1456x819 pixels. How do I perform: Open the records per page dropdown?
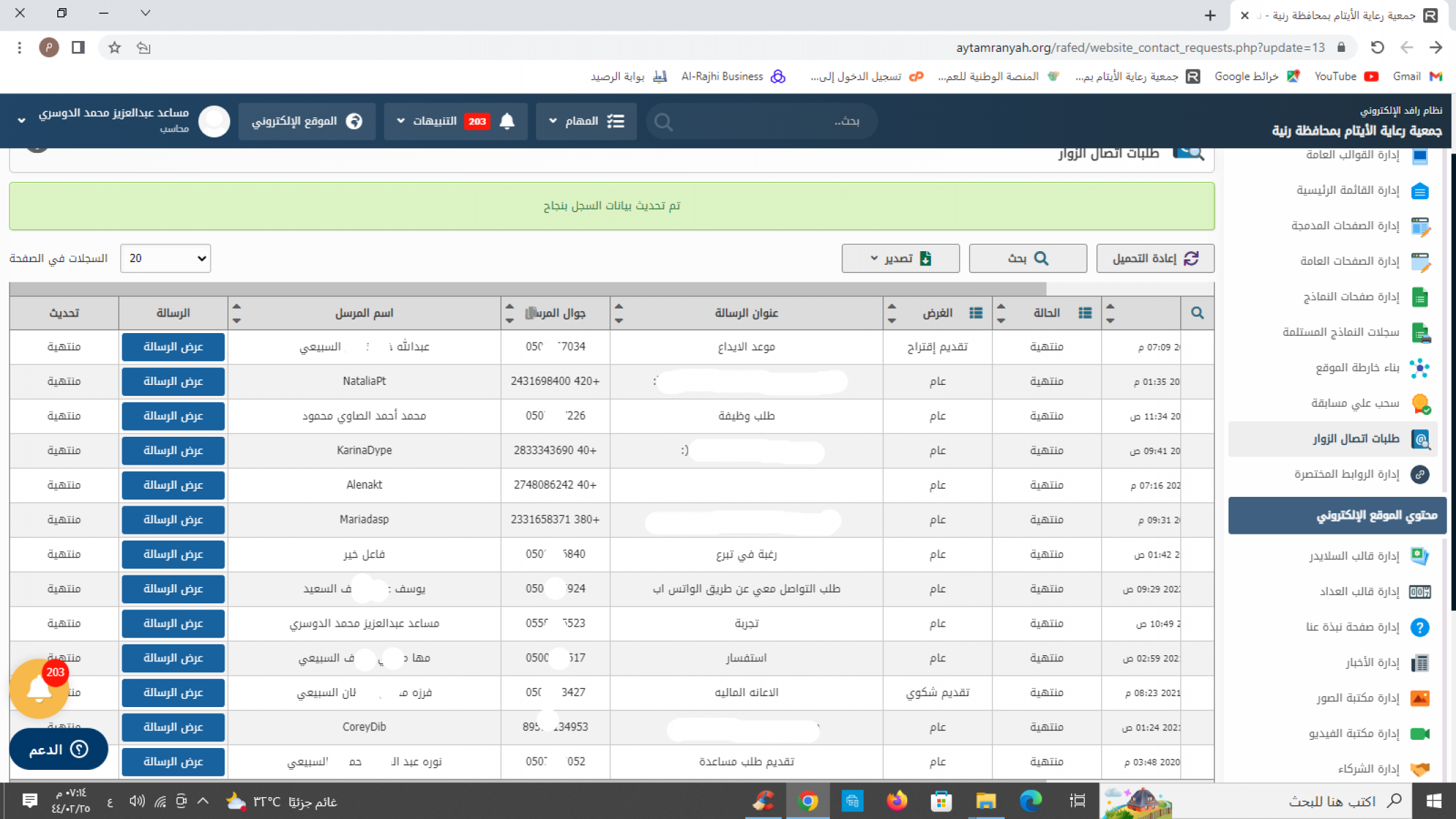(165, 259)
